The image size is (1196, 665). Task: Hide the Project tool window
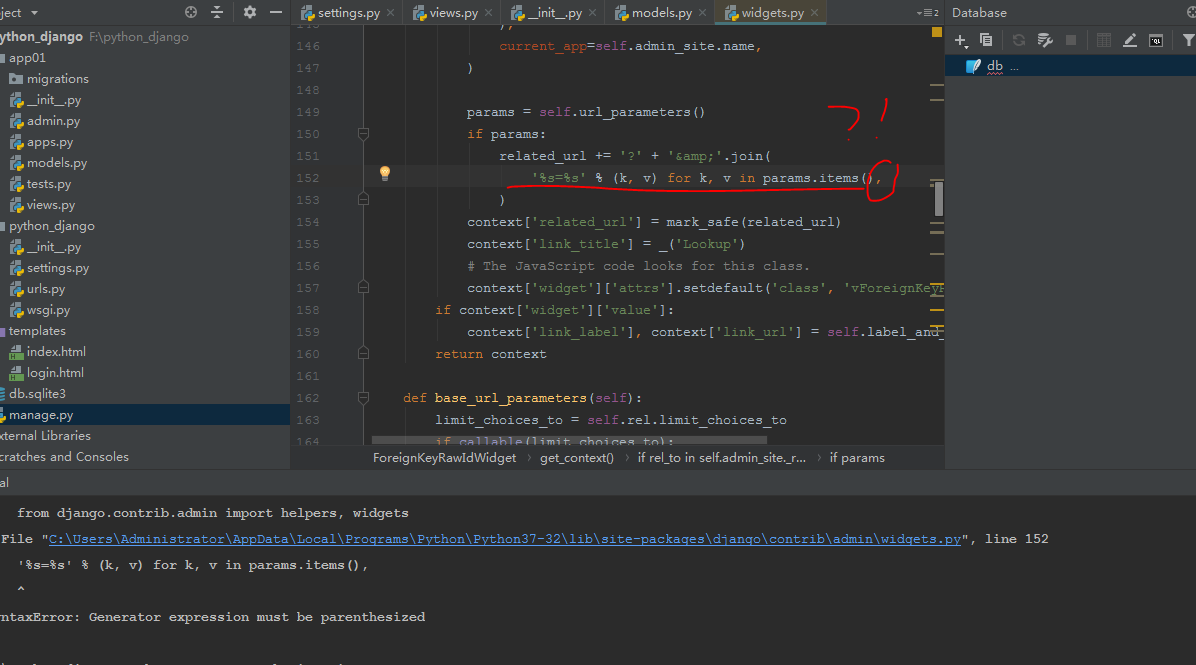pos(276,12)
